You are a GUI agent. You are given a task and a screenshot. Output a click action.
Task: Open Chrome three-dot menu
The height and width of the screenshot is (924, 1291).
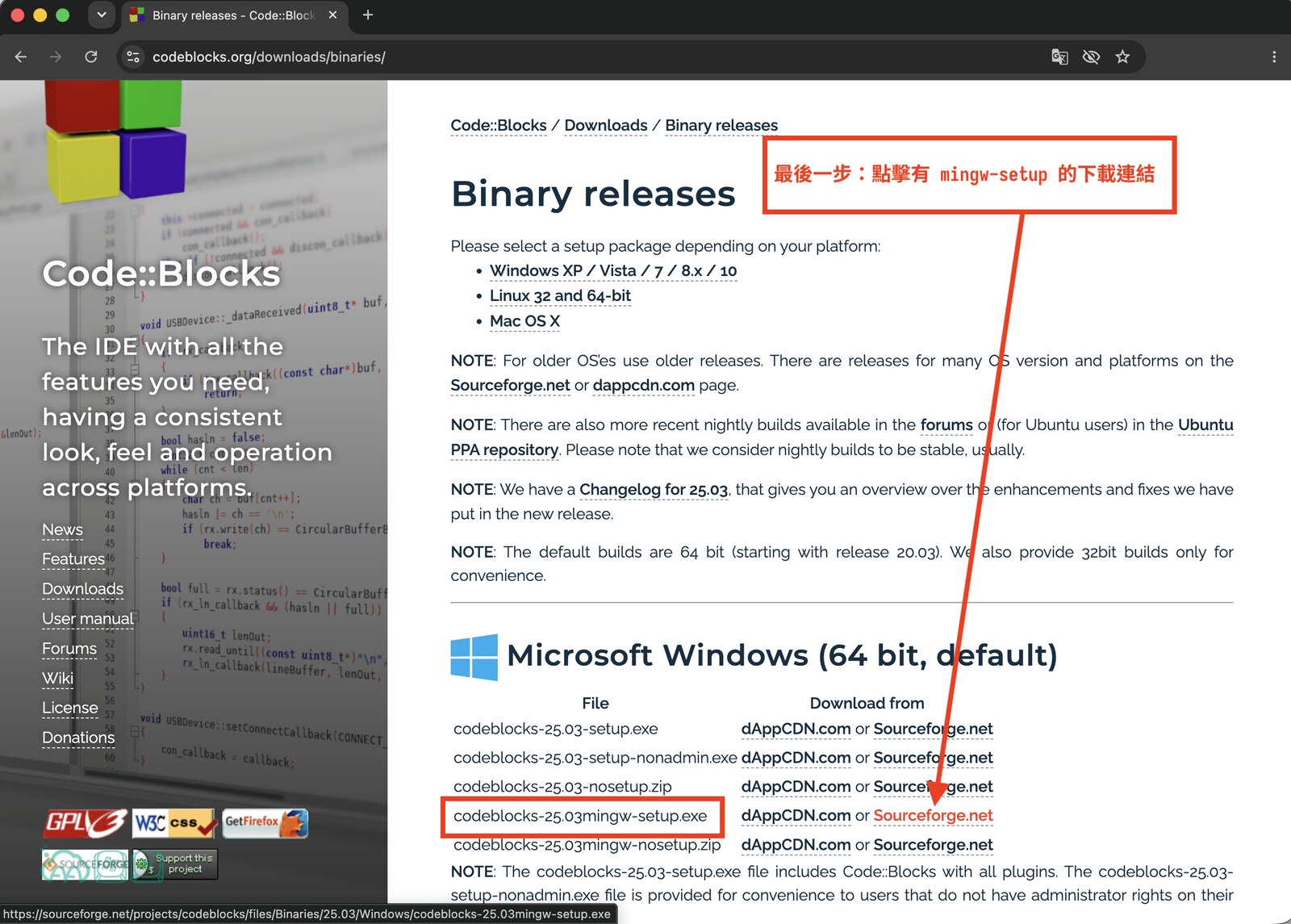tap(1274, 56)
